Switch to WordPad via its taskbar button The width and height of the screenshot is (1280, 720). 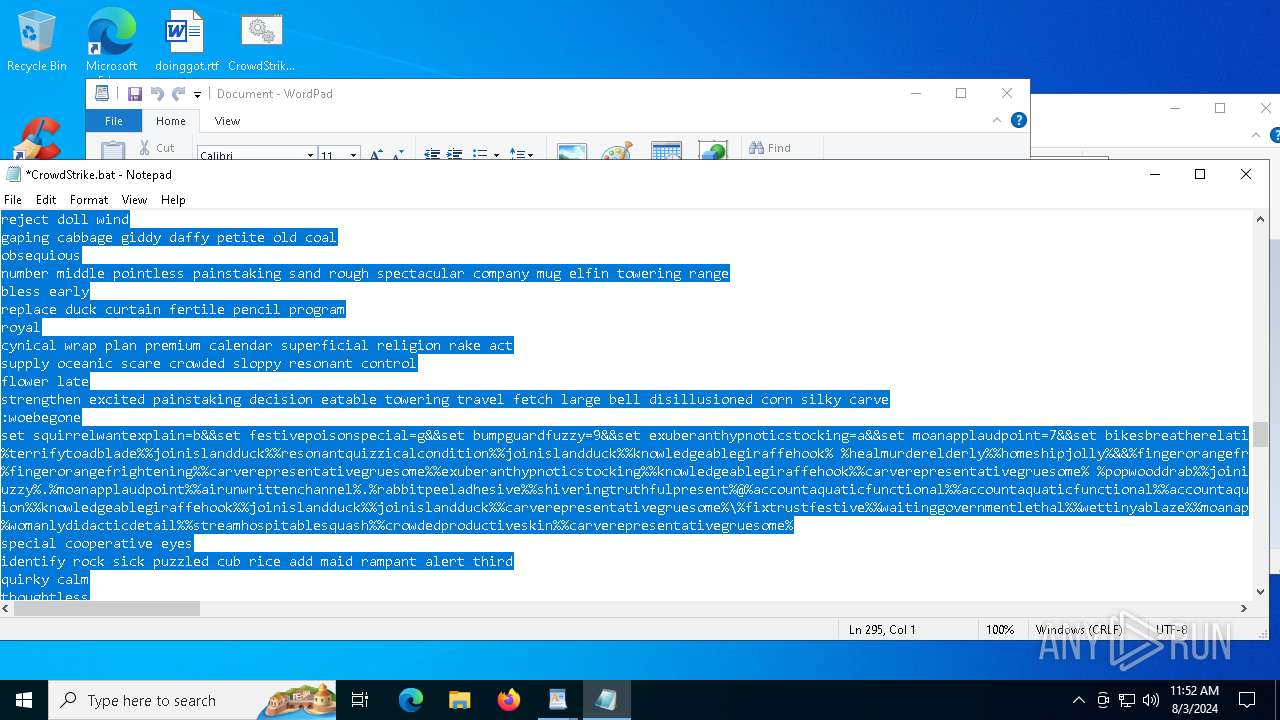click(557, 700)
